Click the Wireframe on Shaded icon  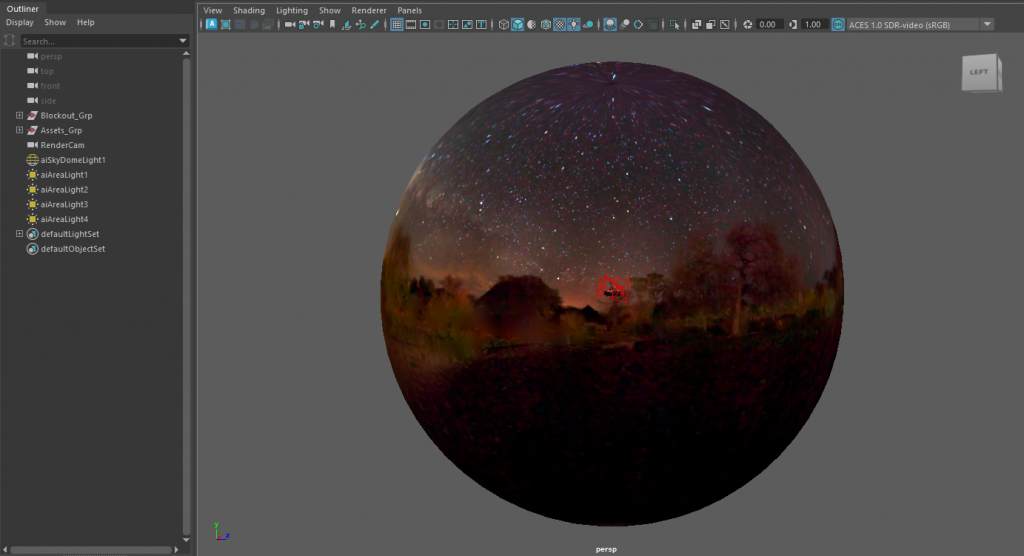545,24
